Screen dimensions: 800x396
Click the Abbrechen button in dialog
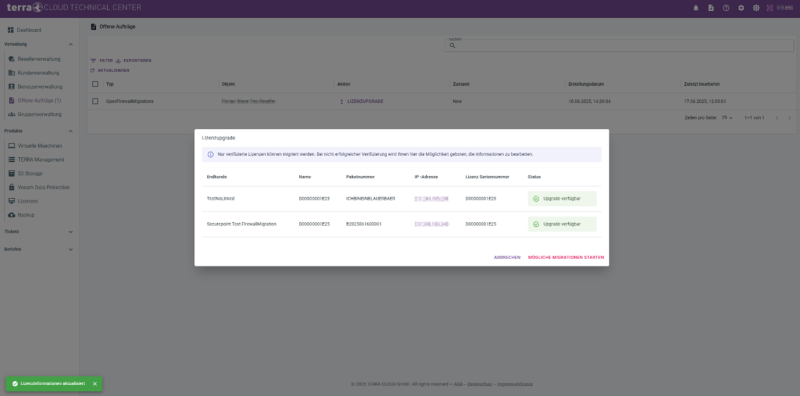point(507,257)
